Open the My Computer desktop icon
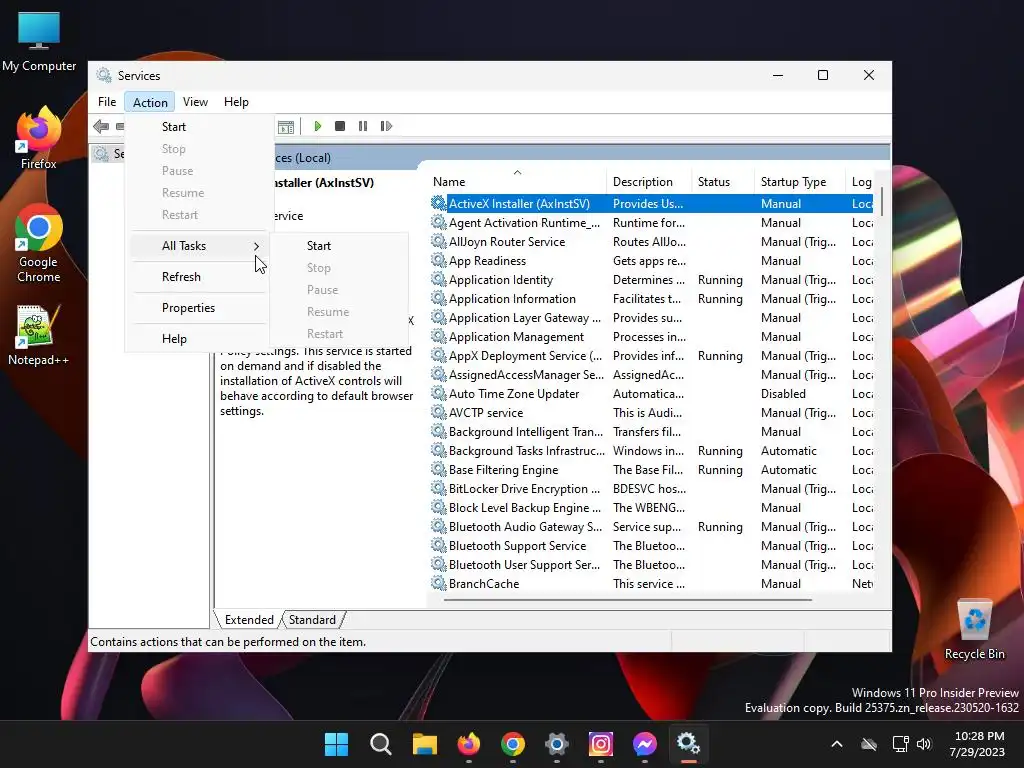1024x768 pixels. pyautogui.click(x=39, y=41)
